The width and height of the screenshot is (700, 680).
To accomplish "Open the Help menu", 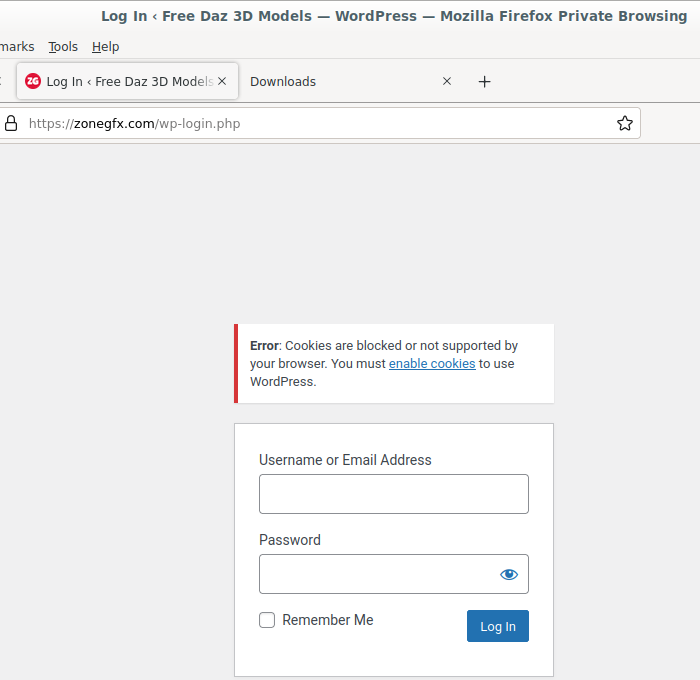I will (x=105, y=46).
